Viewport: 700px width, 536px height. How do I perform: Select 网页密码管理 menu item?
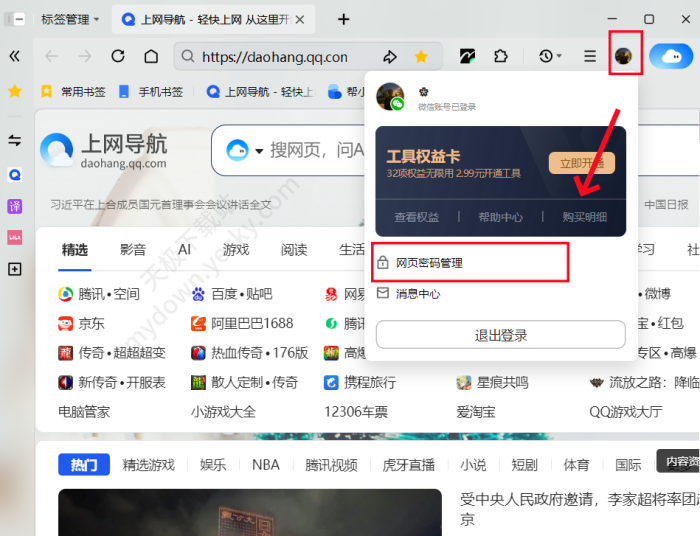click(429, 263)
